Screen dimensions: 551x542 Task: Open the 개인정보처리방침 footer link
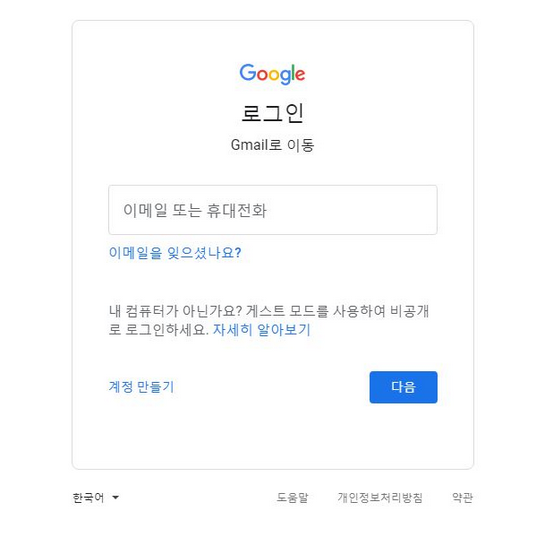[x=380, y=497]
